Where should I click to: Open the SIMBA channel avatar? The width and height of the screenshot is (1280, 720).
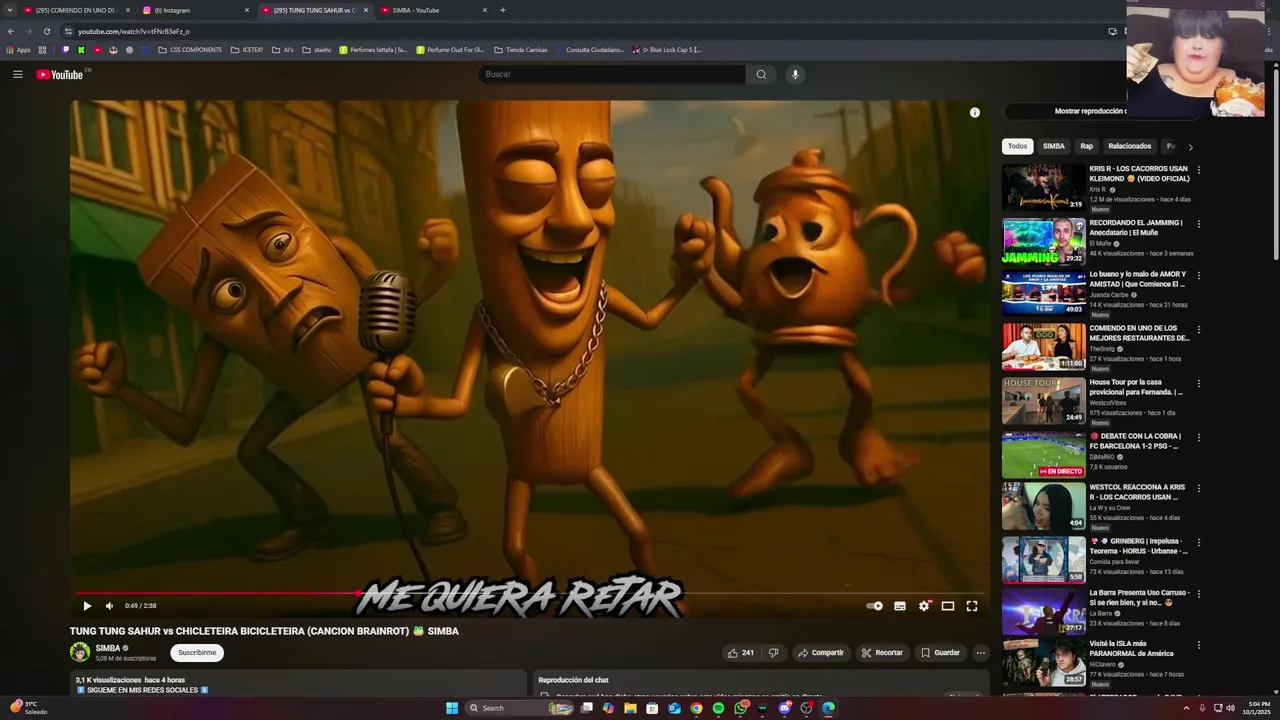[x=80, y=652]
